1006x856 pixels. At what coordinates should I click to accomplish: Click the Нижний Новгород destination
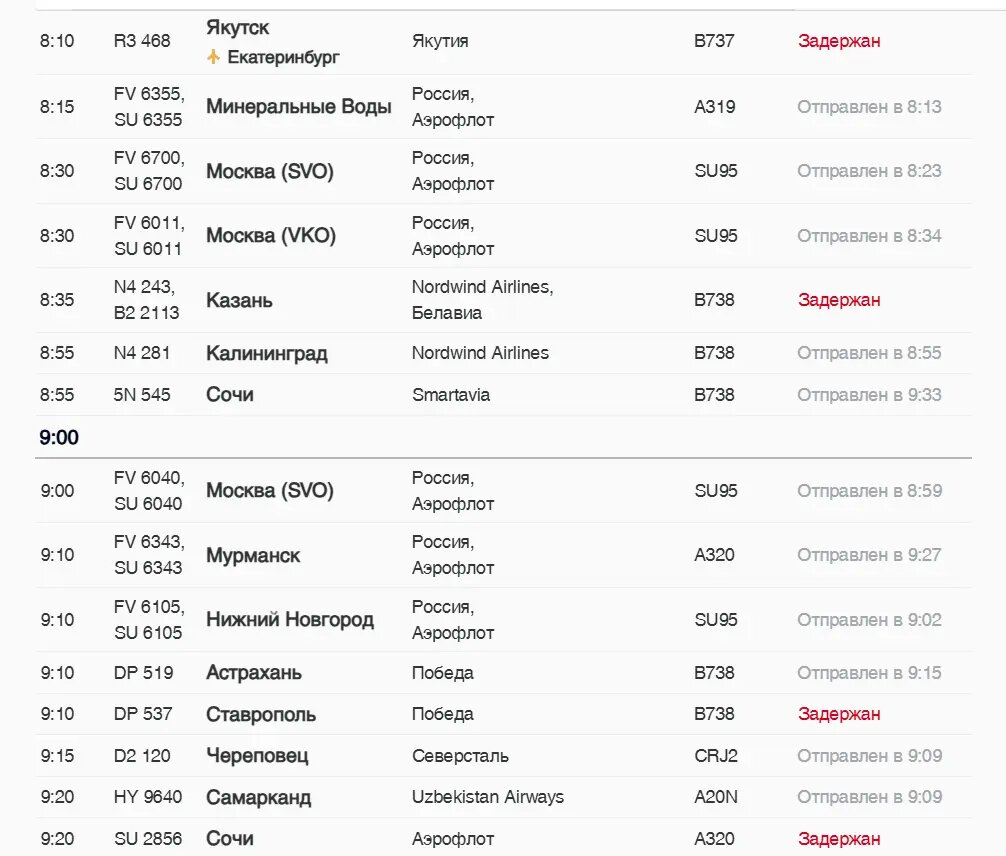click(x=289, y=620)
